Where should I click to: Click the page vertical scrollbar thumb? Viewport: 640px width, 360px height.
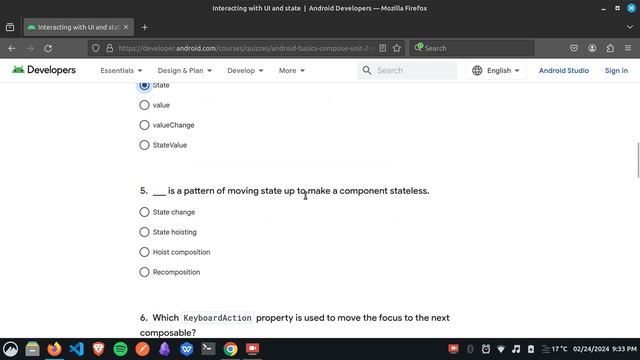click(638, 160)
